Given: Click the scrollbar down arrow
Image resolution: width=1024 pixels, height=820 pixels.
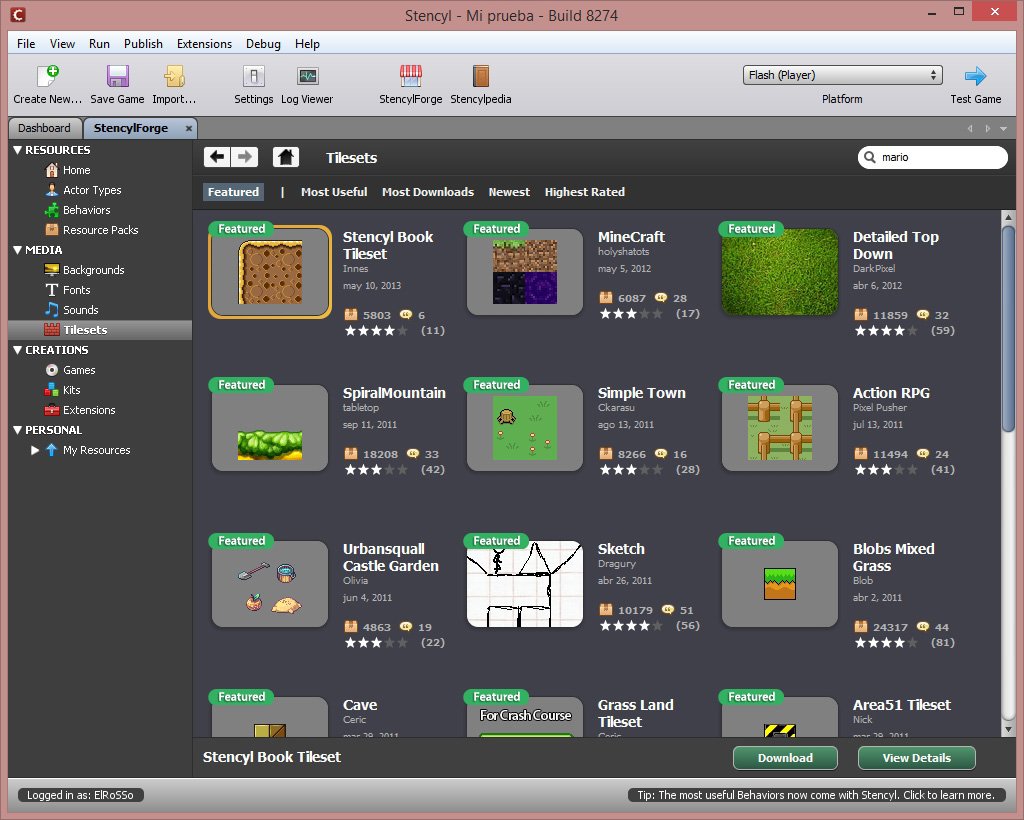Looking at the screenshot, I should (1008, 729).
